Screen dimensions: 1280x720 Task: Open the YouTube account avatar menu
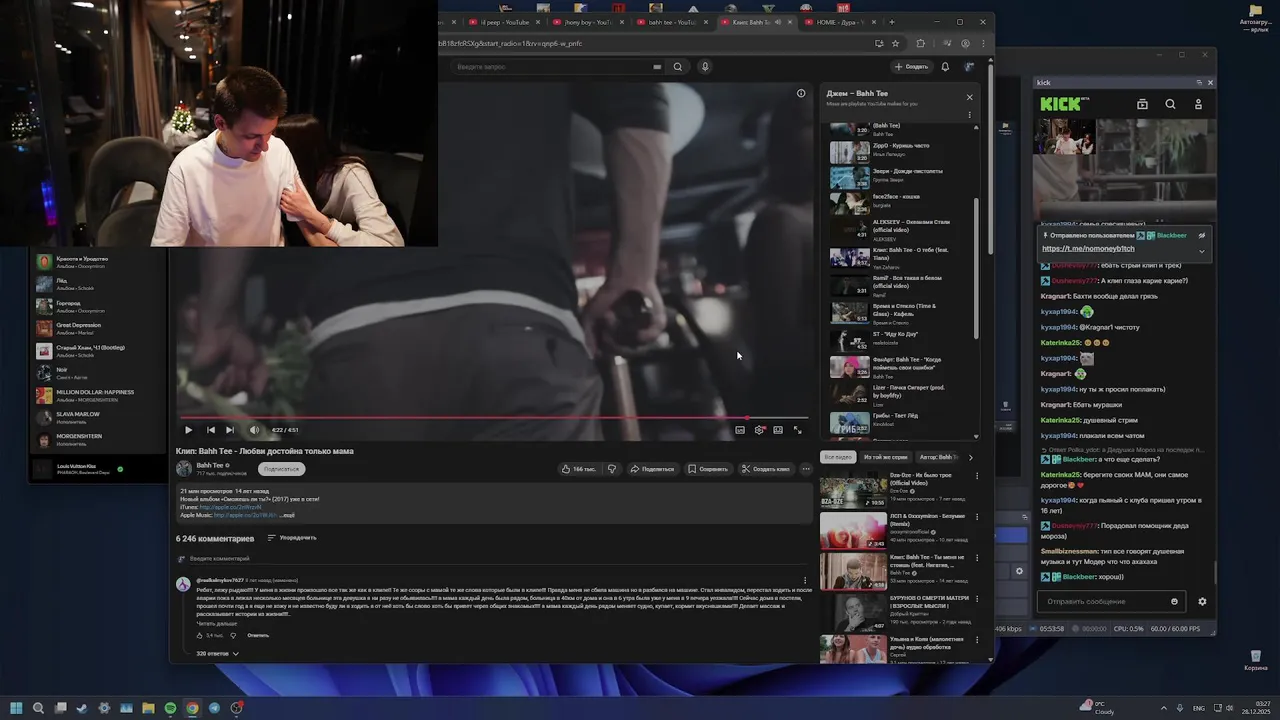click(969, 67)
